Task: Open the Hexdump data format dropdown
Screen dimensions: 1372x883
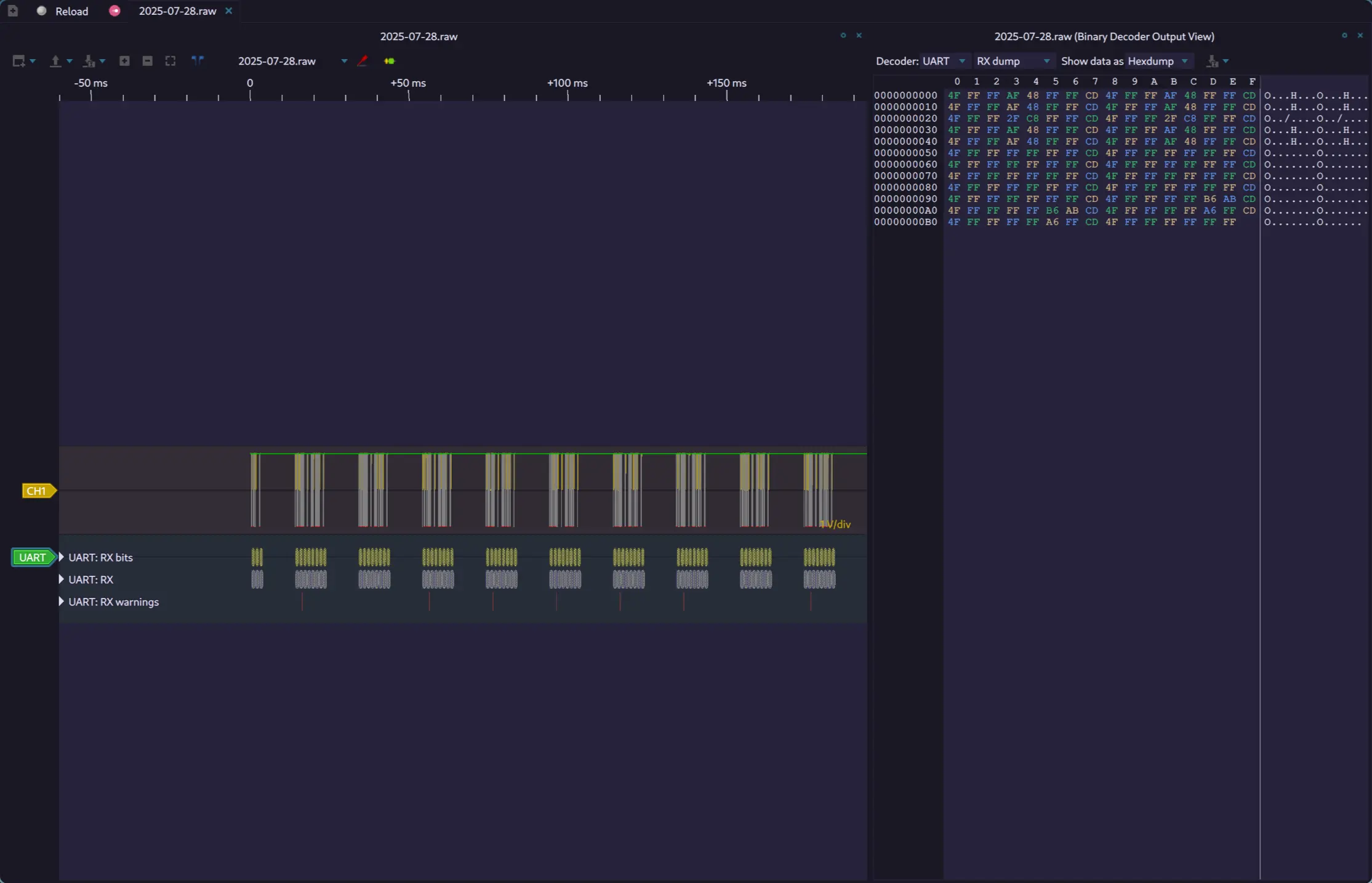Action: [1157, 61]
